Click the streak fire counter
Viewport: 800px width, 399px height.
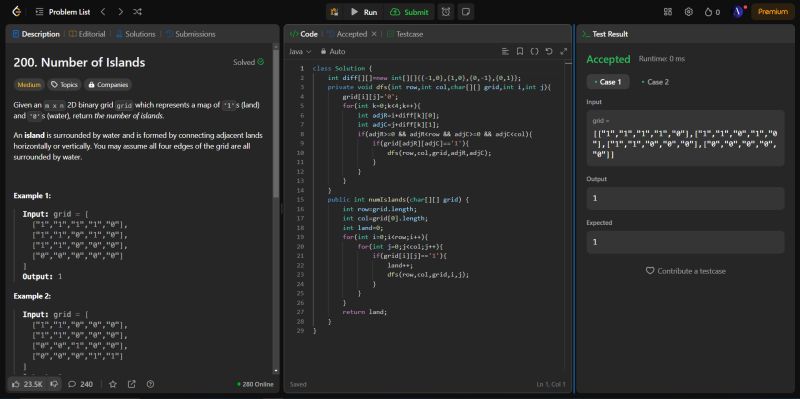pos(712,12)
